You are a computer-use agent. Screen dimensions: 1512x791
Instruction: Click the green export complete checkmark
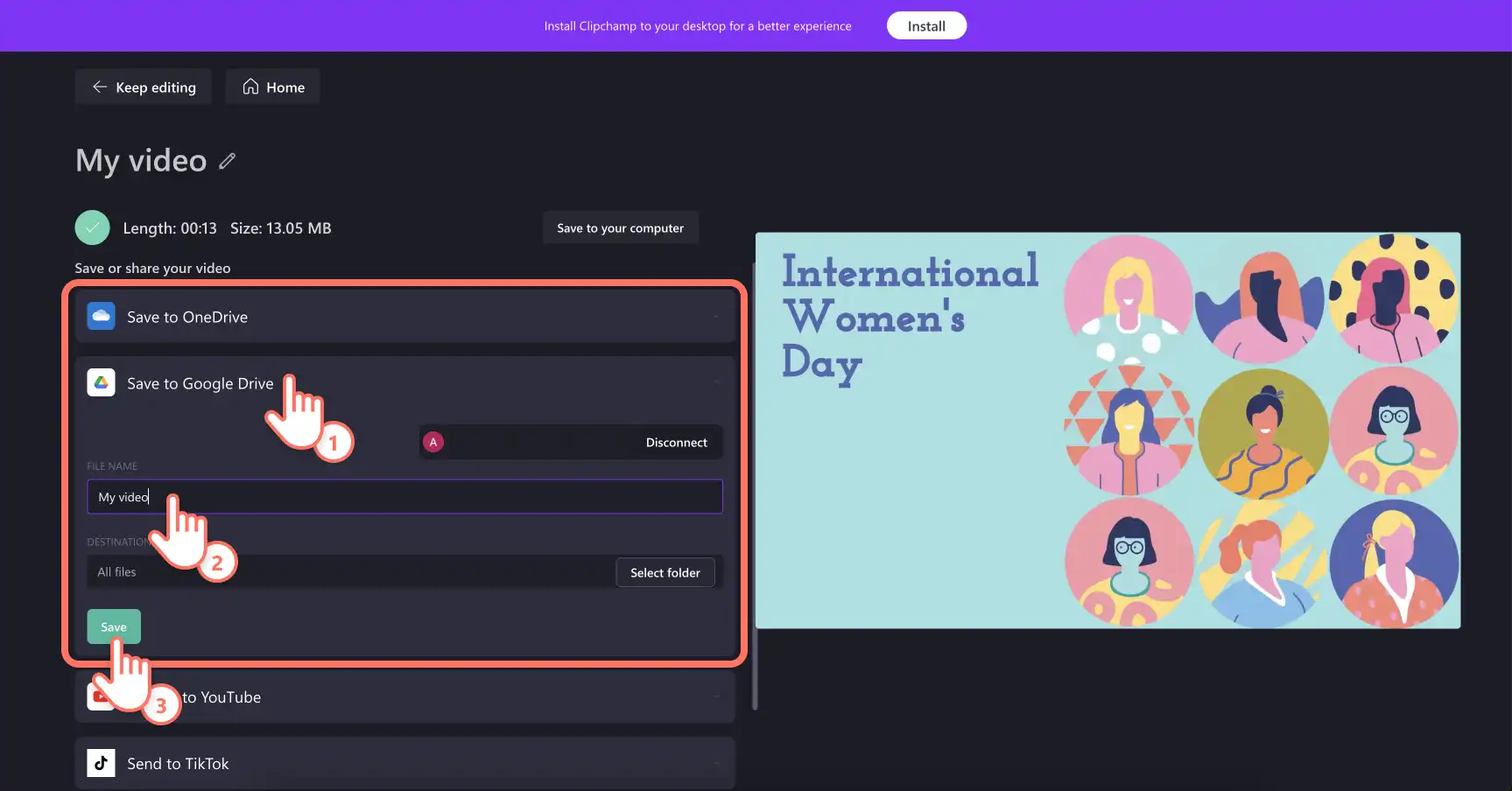(93, 227)
